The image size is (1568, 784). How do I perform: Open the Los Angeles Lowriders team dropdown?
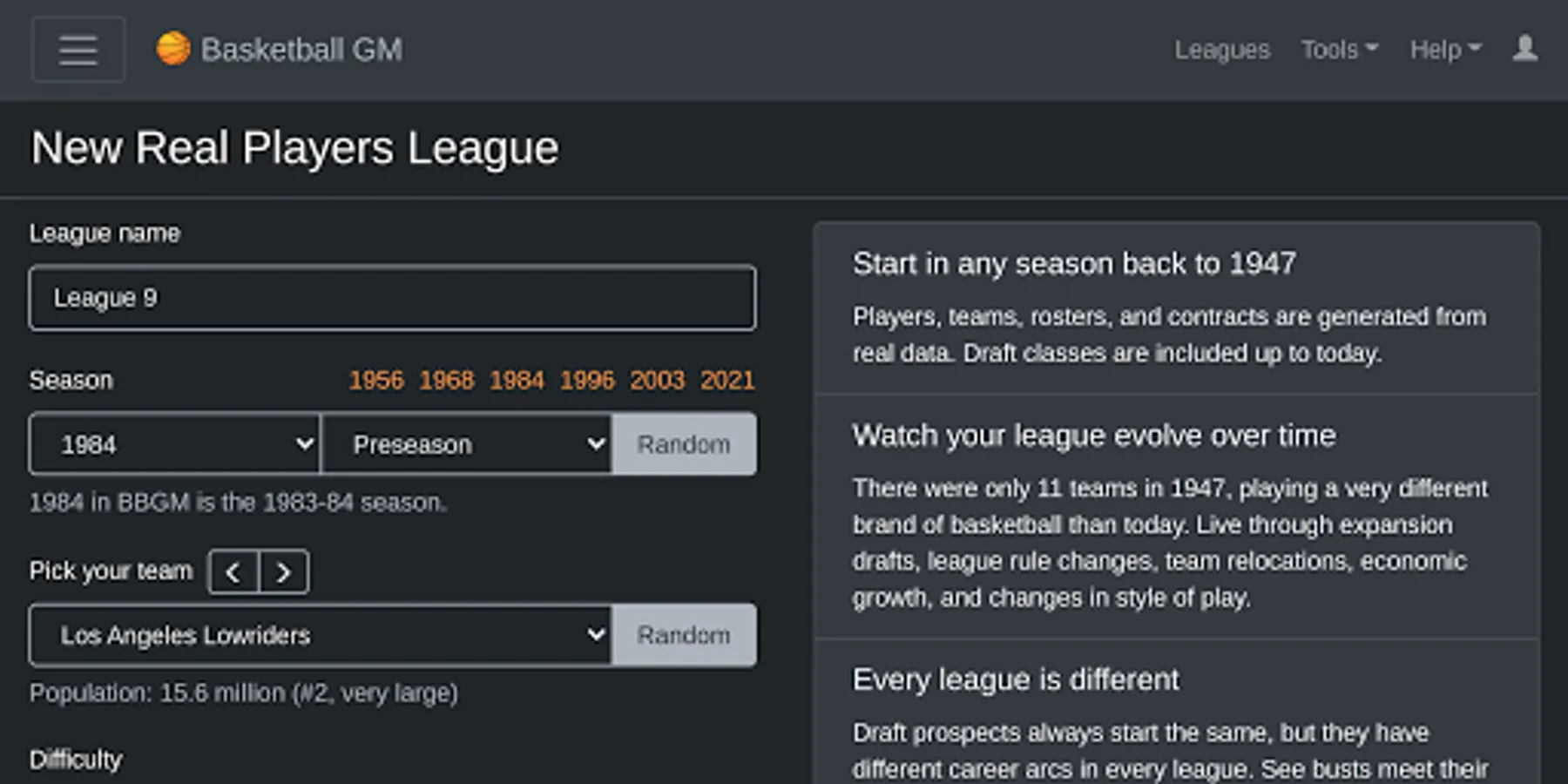tap(321, 635)
